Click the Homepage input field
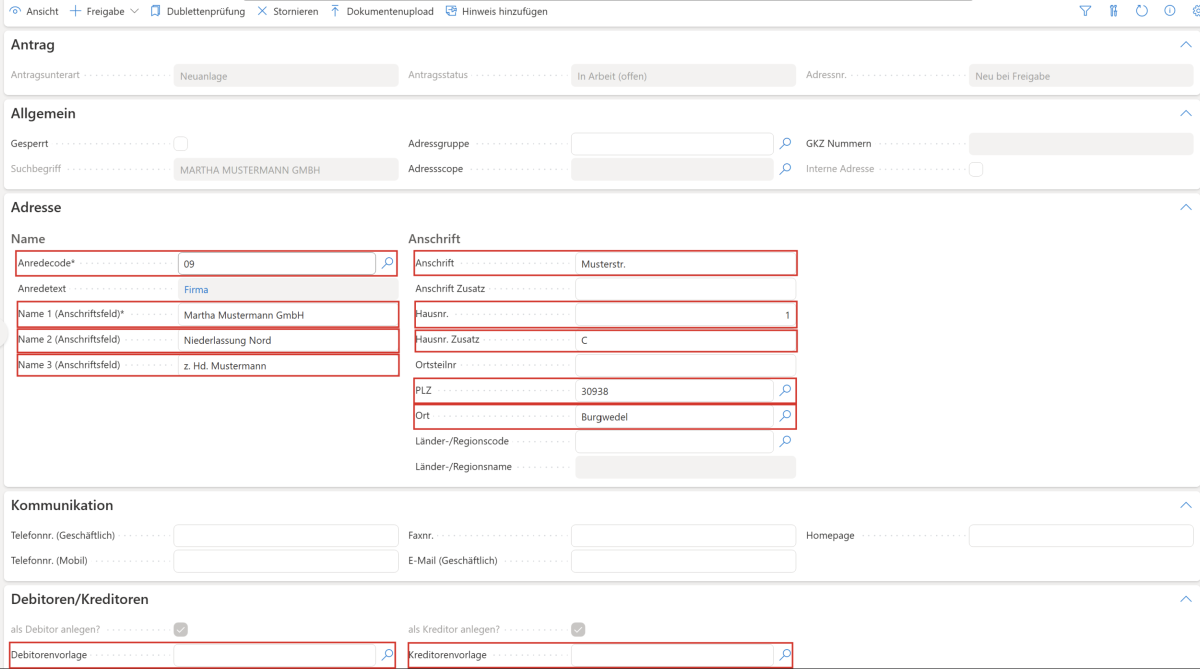 pyautogui.click(x=1082, y=536)
